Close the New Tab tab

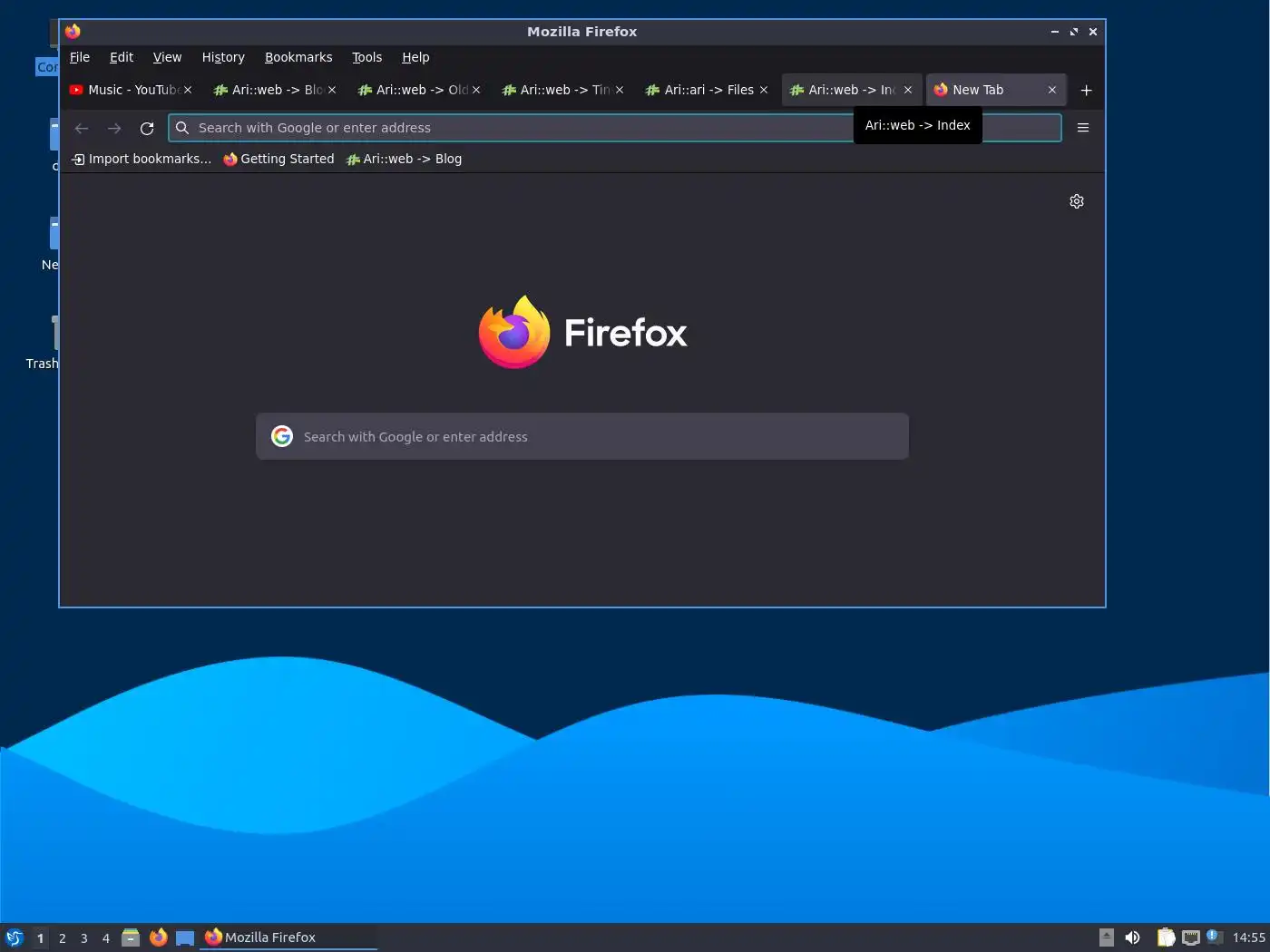[1052, 90]
